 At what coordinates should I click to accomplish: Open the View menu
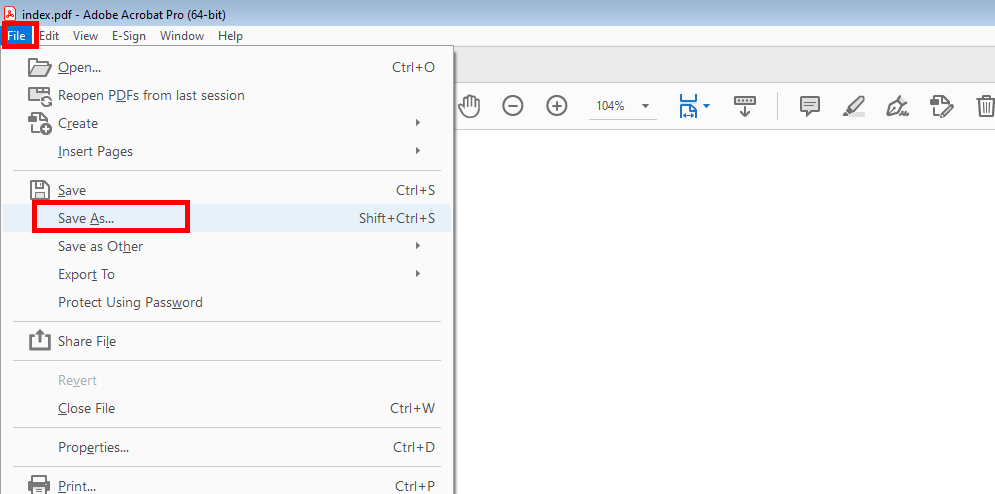85,36
